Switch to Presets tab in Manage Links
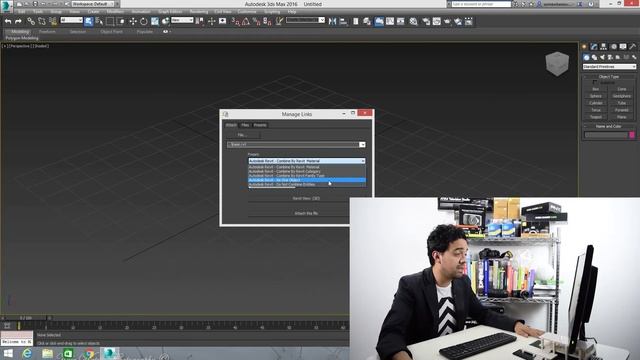Viewport: 640px width, 360px height. [260, 125]
